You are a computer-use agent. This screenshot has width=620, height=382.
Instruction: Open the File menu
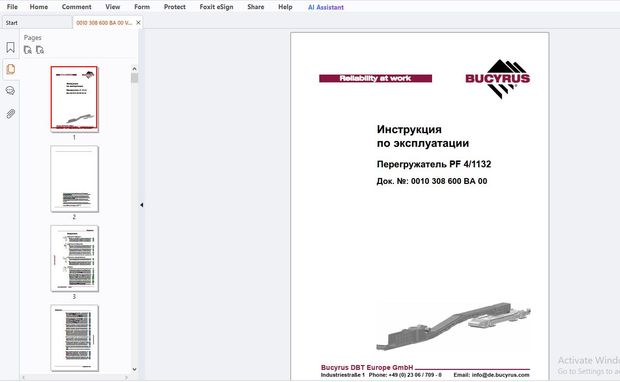point(12,7)
